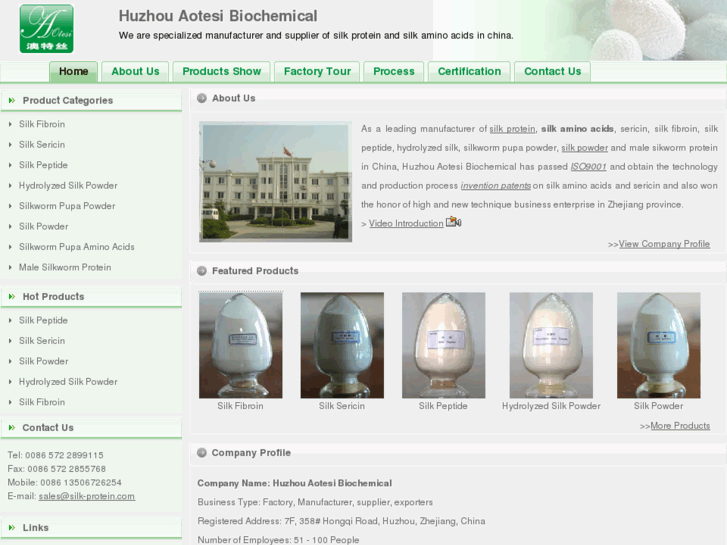Image resolution: width=727 pixels, height=545 pixels.
Task: Click the round bullet icon by About Us heading
Action: (202, 98)
